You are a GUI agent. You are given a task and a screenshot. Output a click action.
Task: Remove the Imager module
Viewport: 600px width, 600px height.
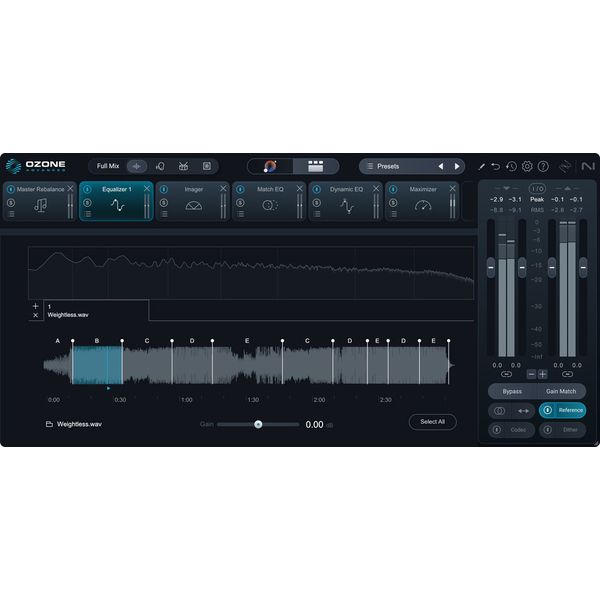[223, 188]
